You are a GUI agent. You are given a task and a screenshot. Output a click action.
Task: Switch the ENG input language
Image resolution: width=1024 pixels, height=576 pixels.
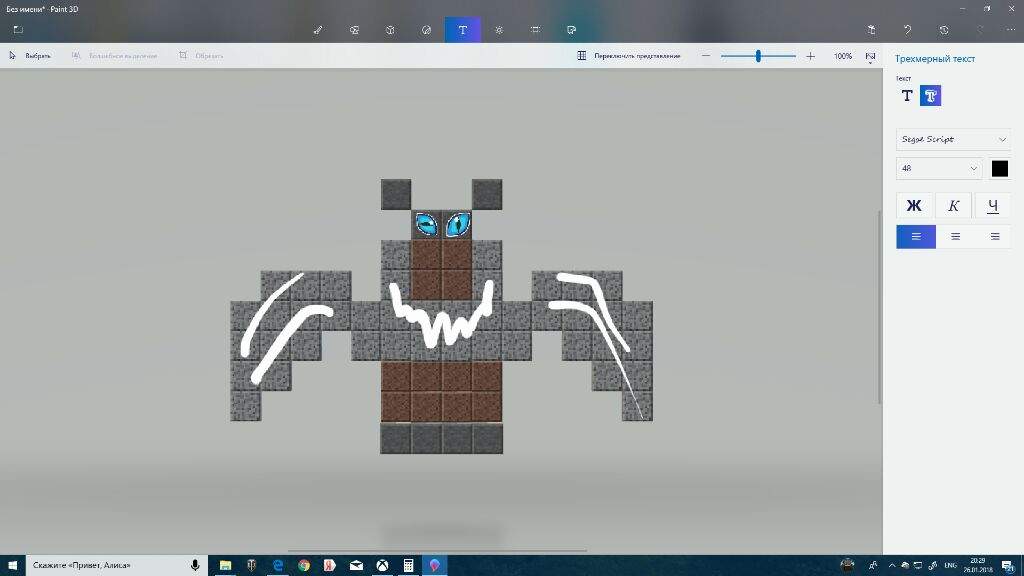[x=950, y=566]
